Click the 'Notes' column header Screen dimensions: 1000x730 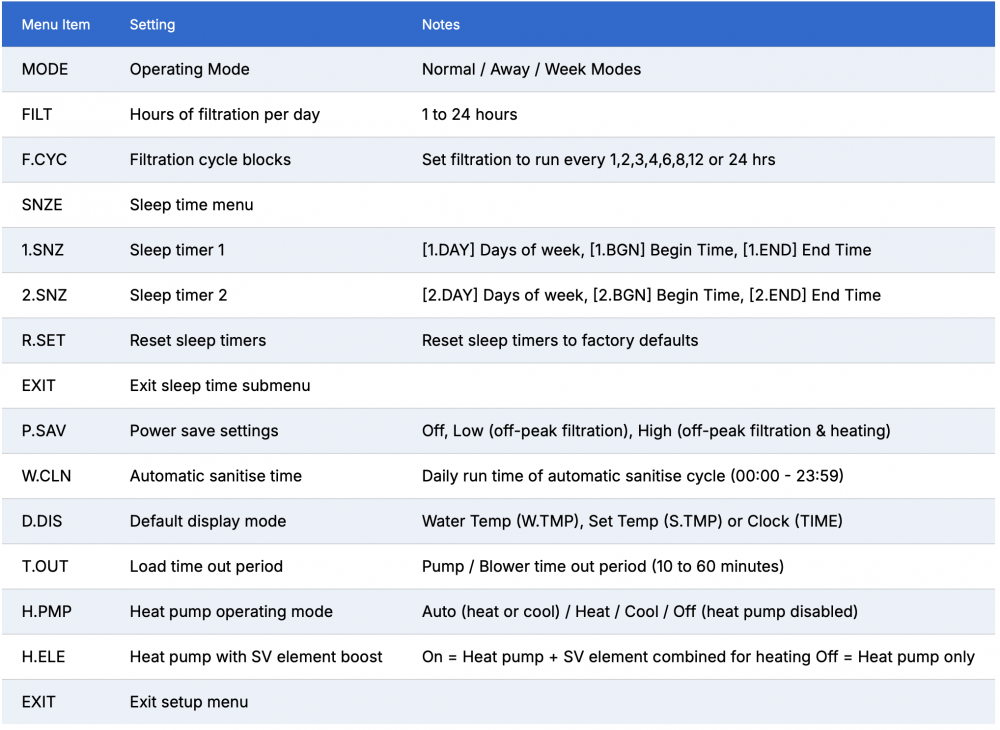click(x=441, y=25)
